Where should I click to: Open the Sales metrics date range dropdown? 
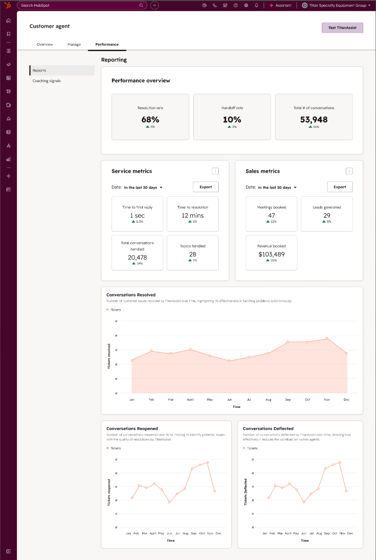point(277,187)
